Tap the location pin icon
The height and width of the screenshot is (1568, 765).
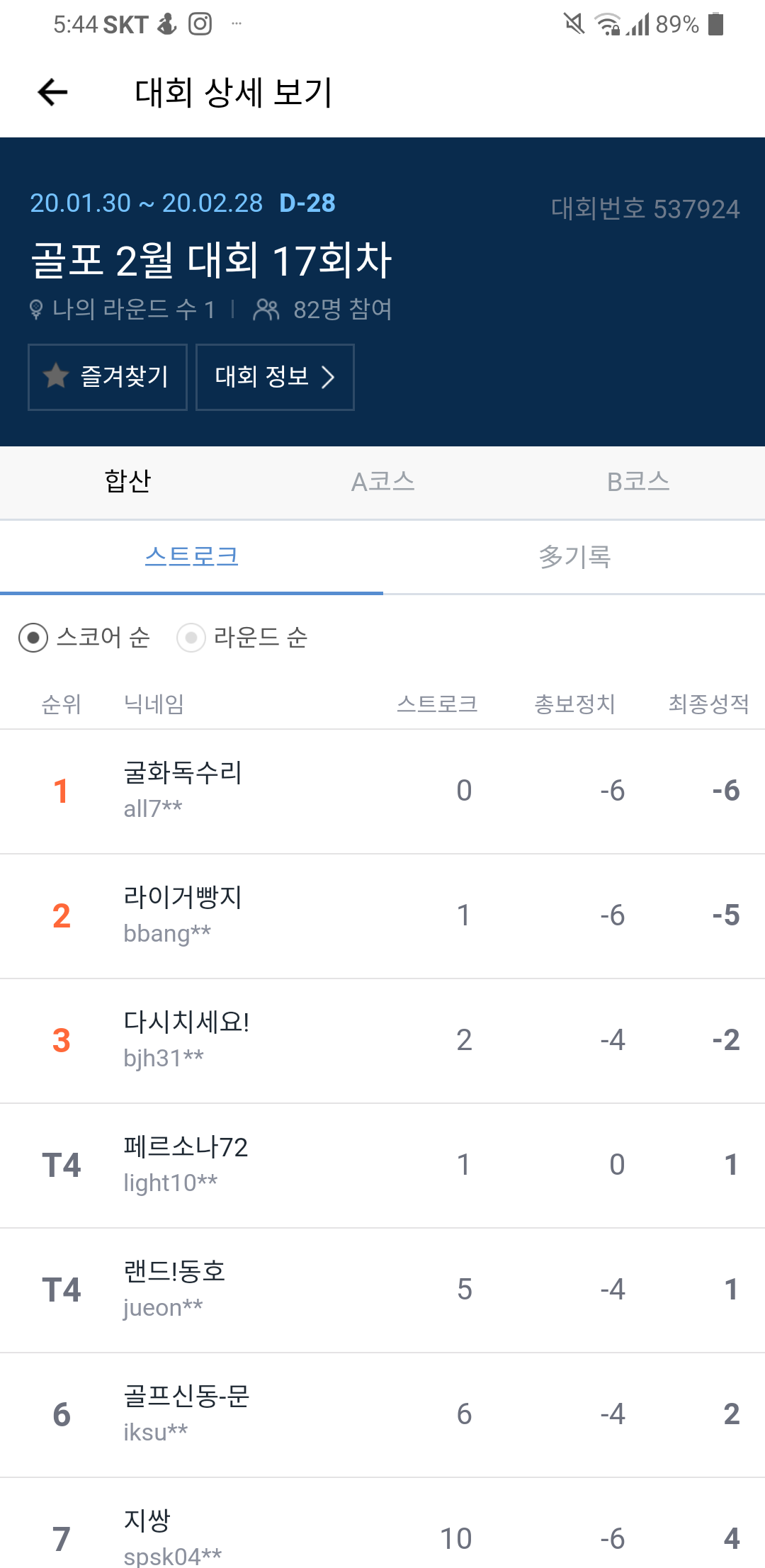pyautogui.click(x=36, y=310)
